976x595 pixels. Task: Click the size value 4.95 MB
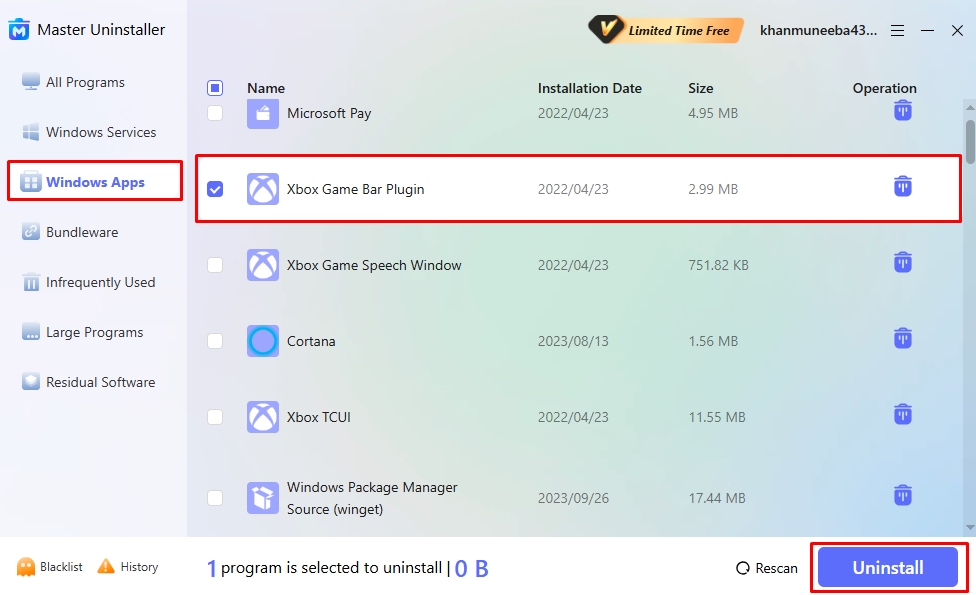click(713, 113)
